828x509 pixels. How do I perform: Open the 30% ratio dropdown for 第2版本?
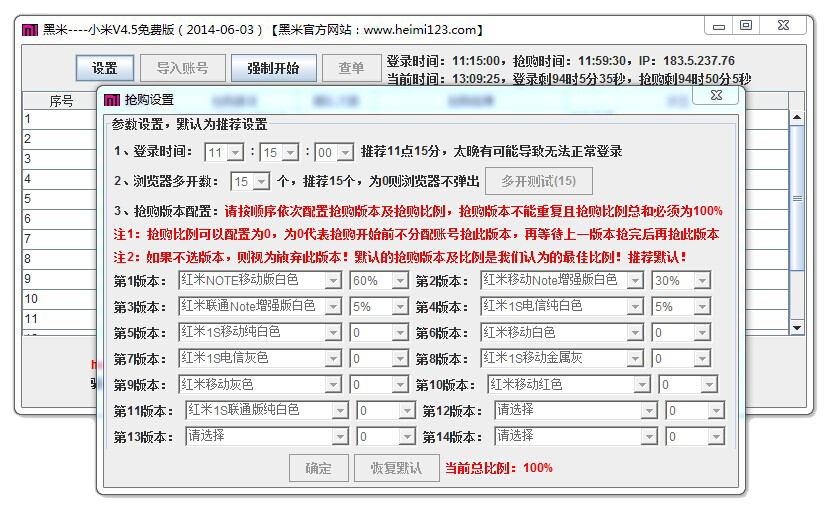tap(681, 280)
